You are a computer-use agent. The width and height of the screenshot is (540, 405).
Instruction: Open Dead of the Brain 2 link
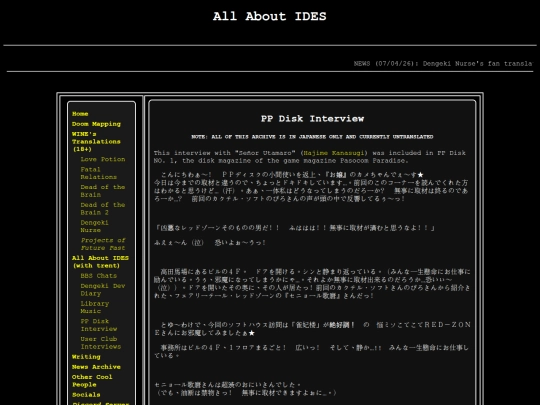pyautogui.click(x=103, y=208)
